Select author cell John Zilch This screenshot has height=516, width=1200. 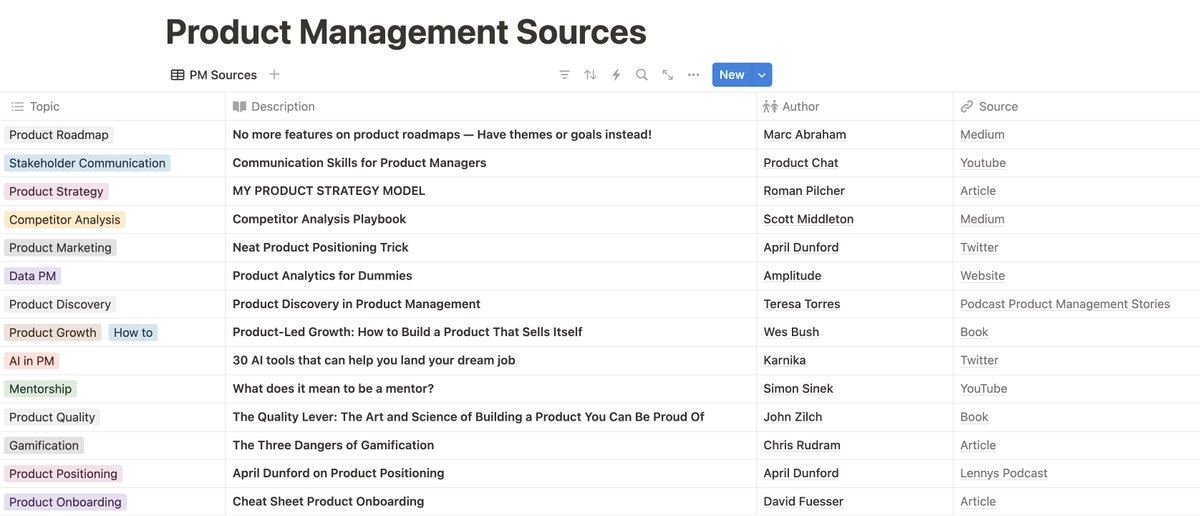(x=791, y=417)
